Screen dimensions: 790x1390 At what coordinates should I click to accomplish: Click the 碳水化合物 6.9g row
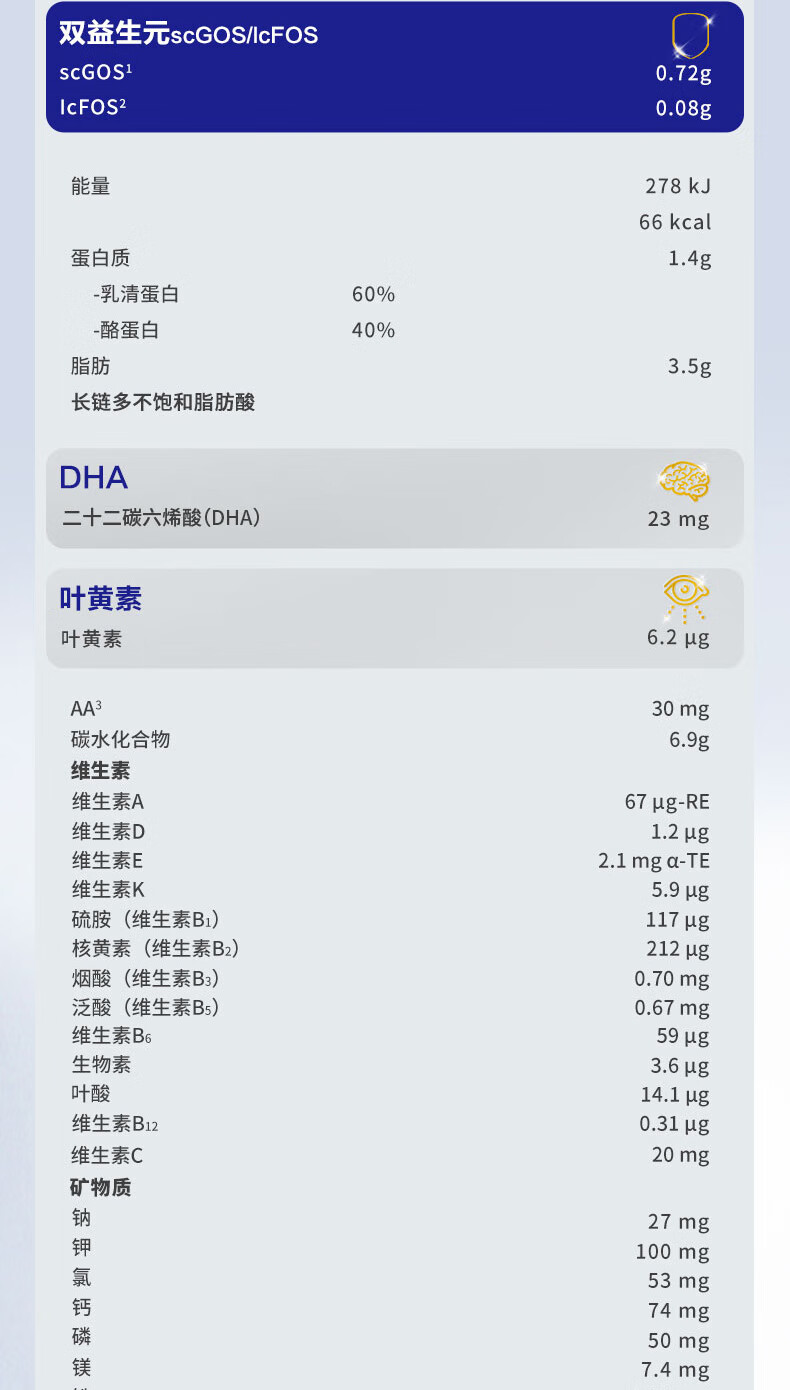pos(391,740)
